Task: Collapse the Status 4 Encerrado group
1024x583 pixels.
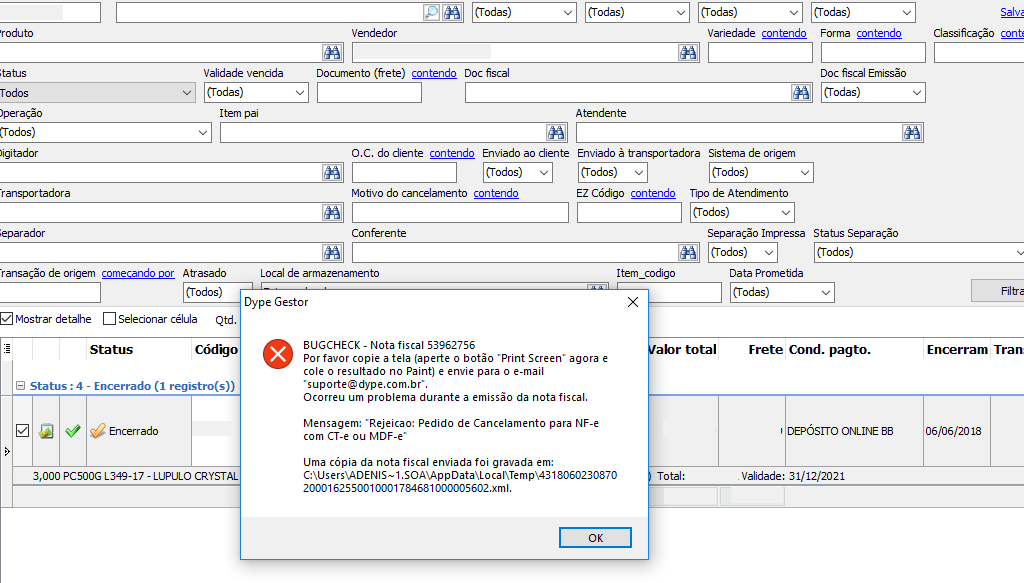Action: (20, 386)
